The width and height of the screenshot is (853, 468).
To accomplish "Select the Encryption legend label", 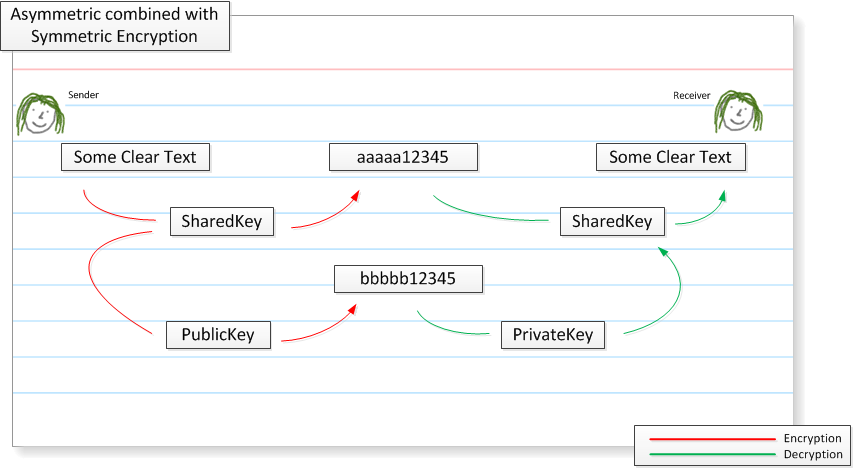I will tap(812, 439).
